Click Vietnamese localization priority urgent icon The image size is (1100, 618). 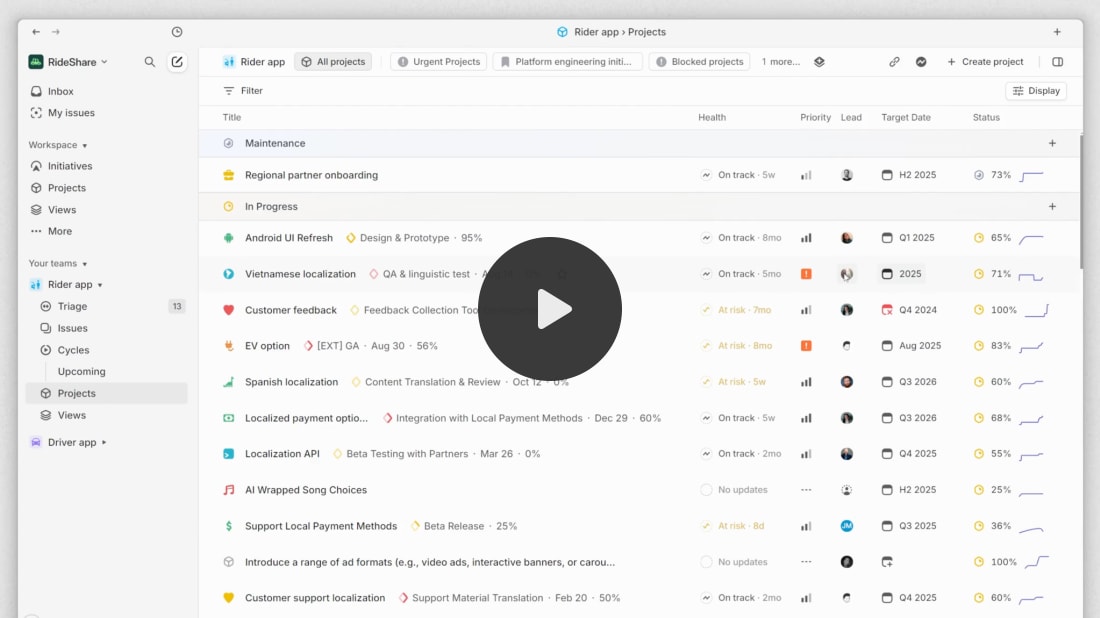[x=806, y=274]
